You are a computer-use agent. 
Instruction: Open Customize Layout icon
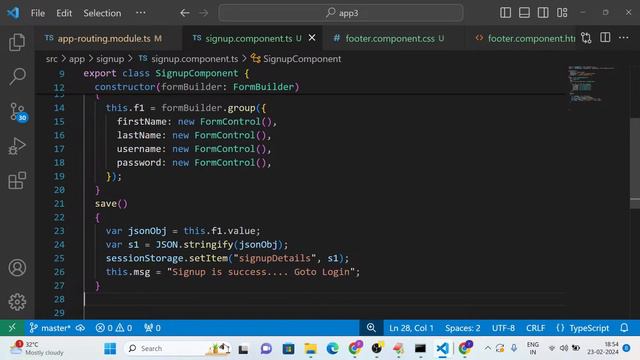(x=562, y=13)
